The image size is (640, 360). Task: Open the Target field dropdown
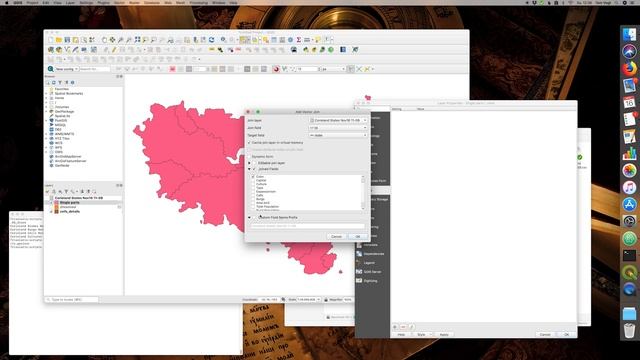pos(338,135)
